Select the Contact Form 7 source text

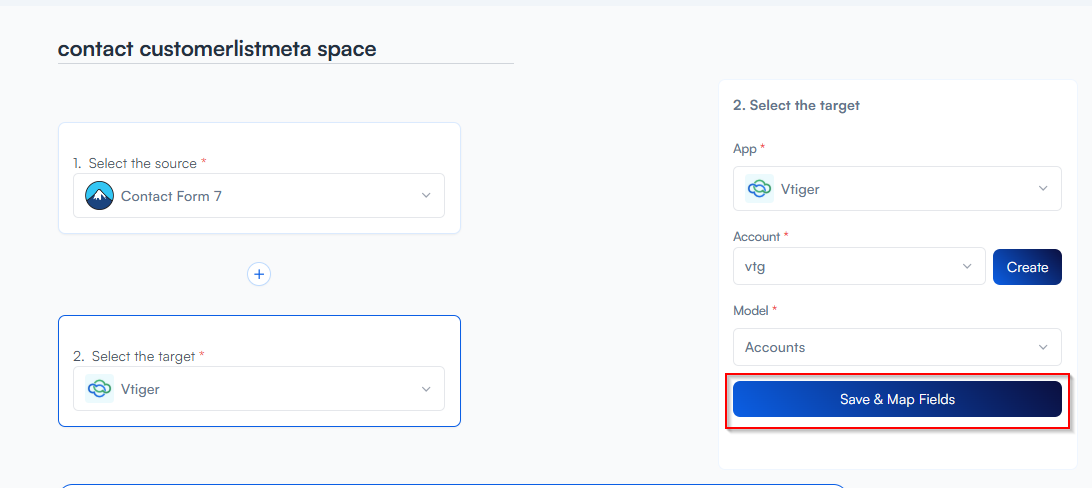171,196
